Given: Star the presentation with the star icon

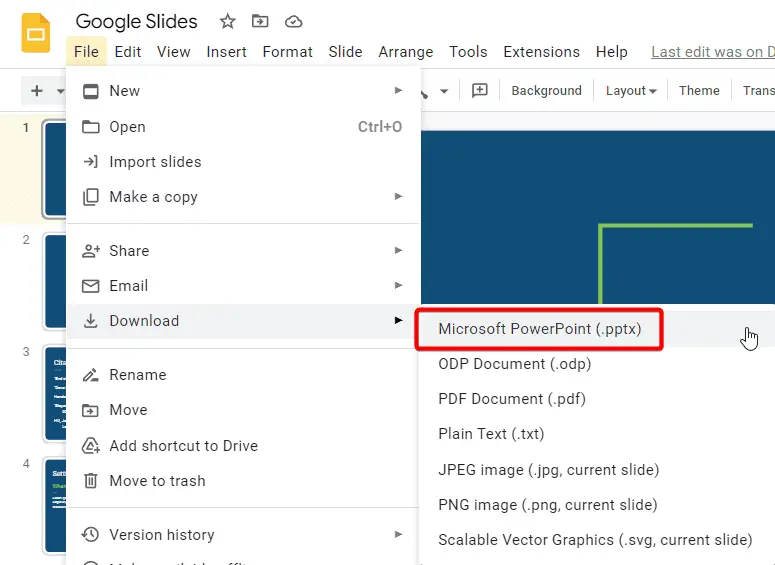Looking at the screenshot, I should tap(227, 21).
